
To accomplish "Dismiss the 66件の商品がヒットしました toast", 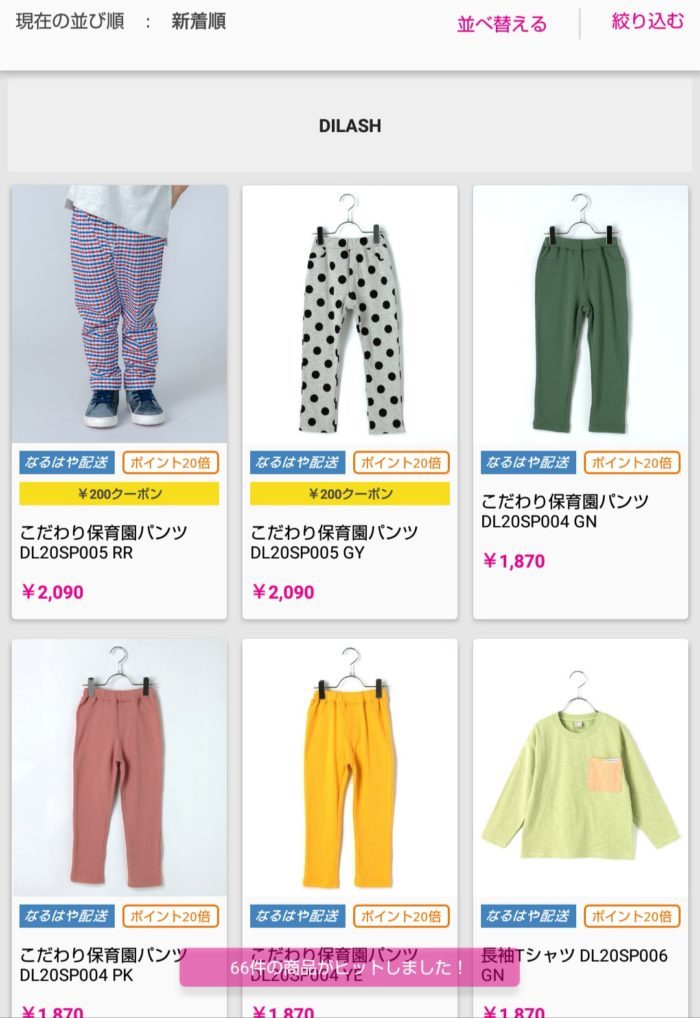I will tap(349, 967).
